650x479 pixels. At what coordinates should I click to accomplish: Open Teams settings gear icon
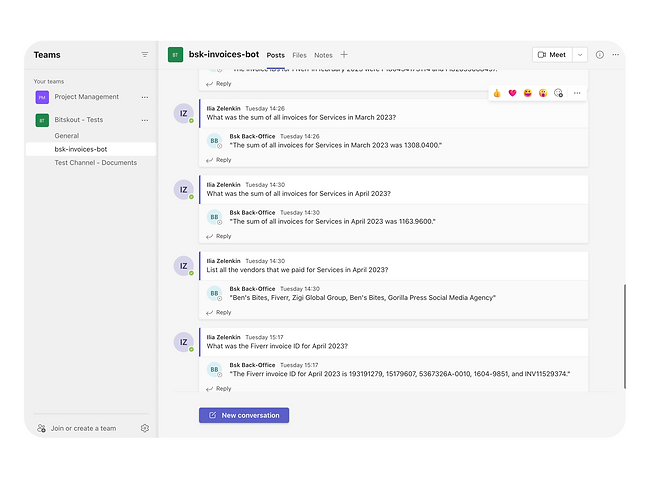pos(145,428)
